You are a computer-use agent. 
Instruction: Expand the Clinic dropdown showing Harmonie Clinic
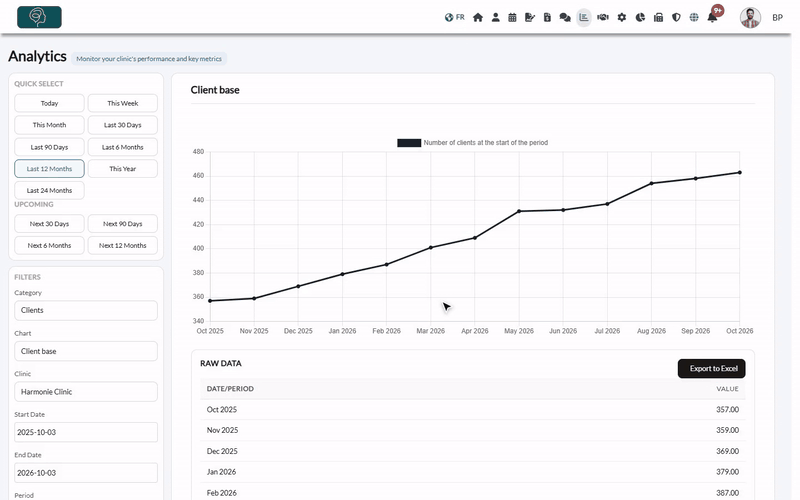click(86, 392)
